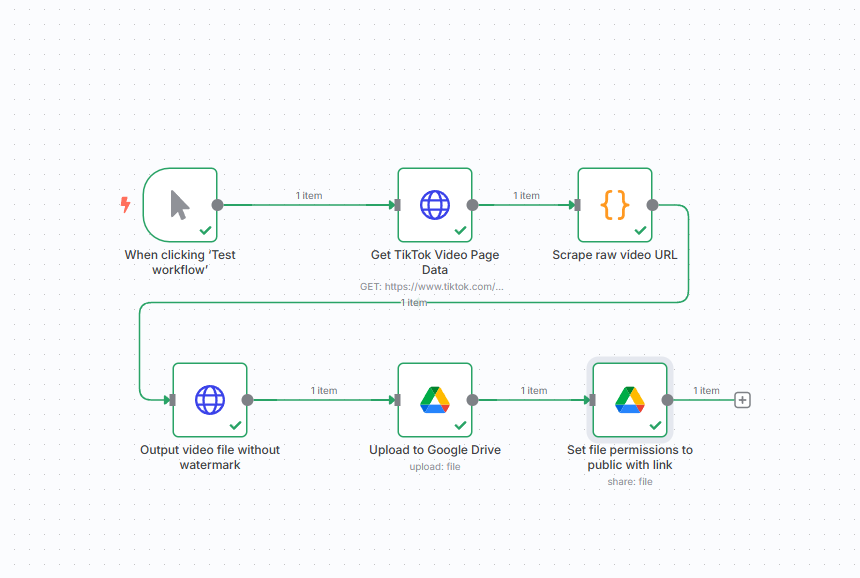Click success checkmark on Set file permissions node
This screenshot has height=578, width=860.
click(655, 426)
